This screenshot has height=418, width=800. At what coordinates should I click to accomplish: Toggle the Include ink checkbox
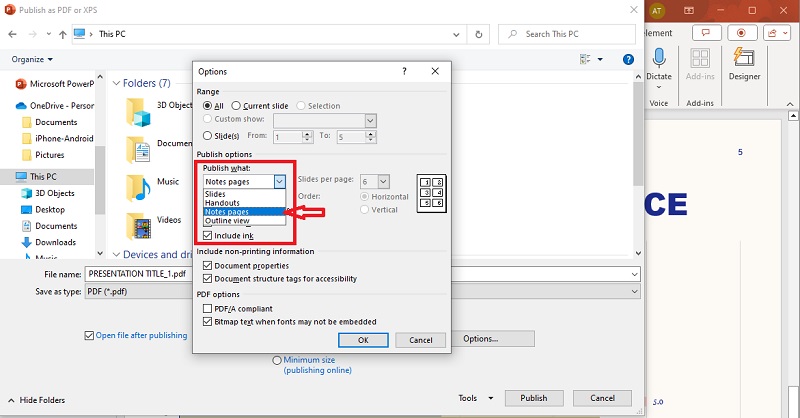[207, 235]
